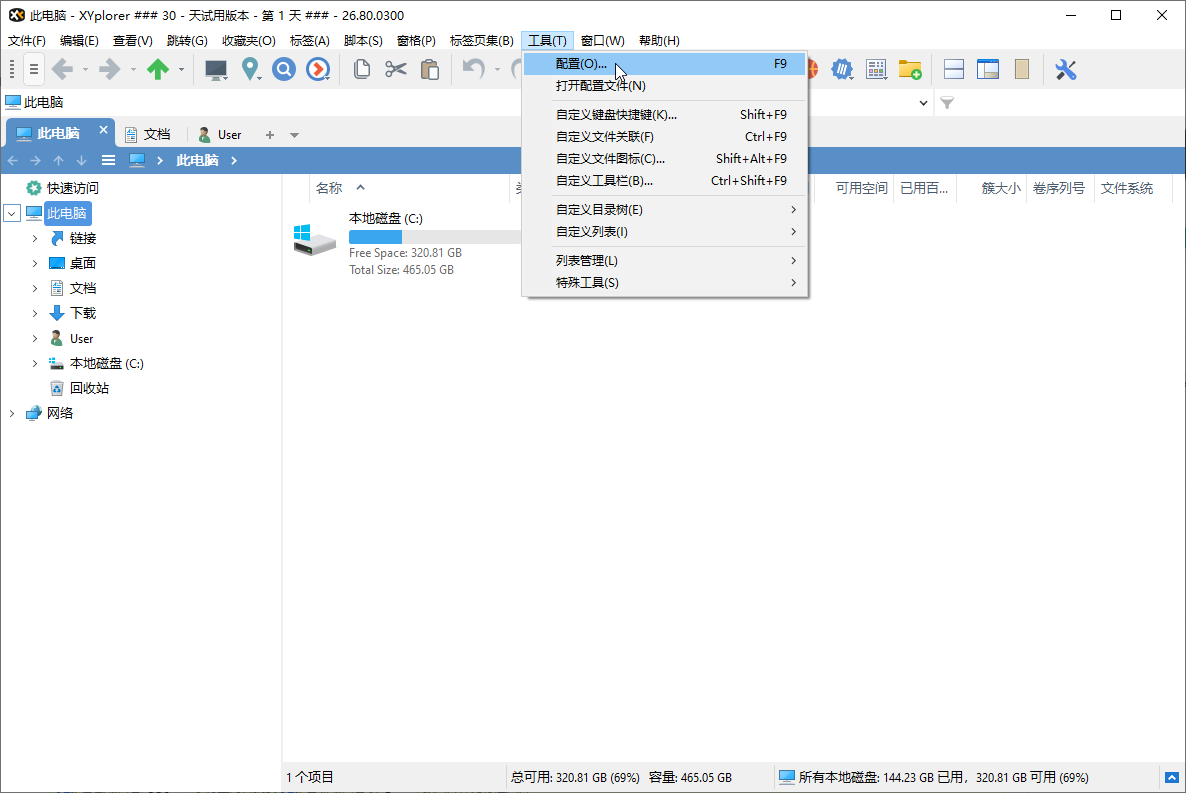This screenshot has height=793, width=1186.
Task: Click the breadcrumb bar computer icon
Action: pos(137,160)
